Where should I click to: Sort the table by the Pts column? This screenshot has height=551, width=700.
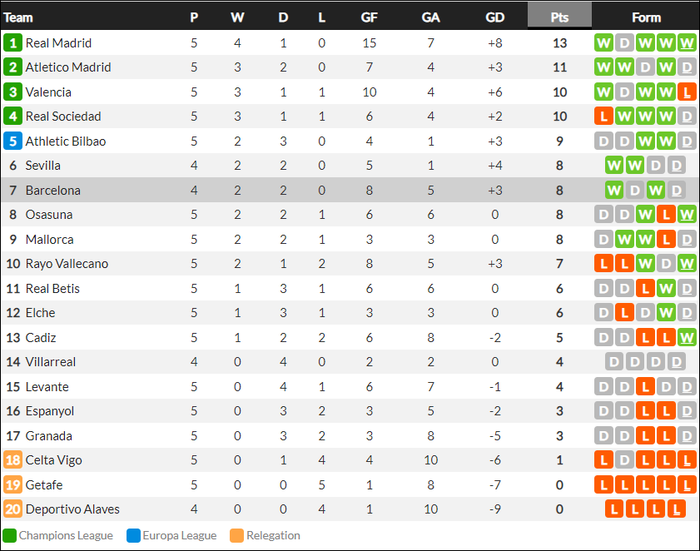559,17
